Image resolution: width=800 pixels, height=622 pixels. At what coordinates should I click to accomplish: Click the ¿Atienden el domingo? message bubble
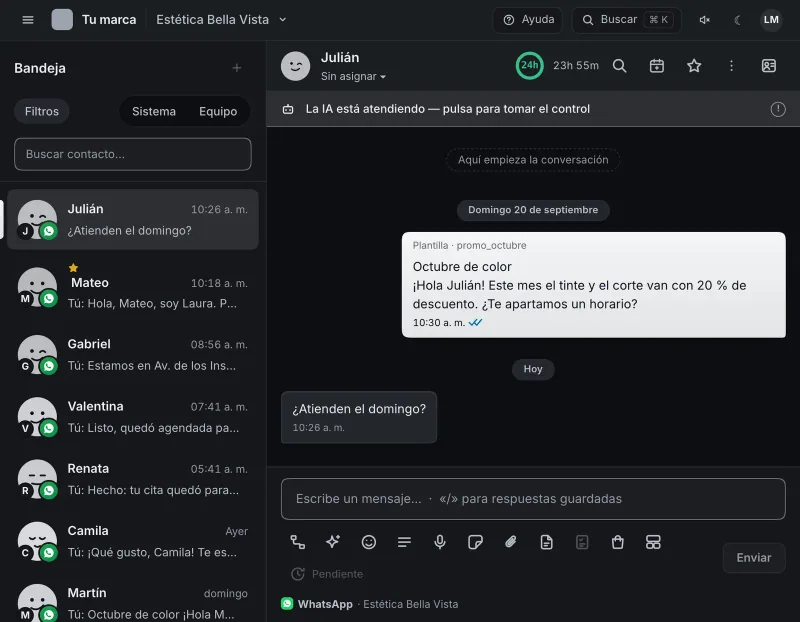tap(359, 417)
